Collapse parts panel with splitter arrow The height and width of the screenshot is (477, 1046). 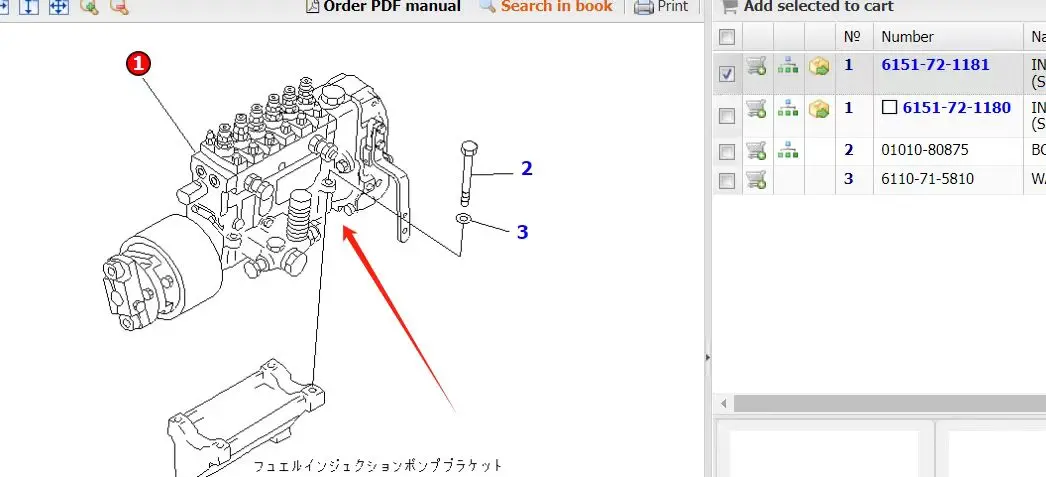pyautogui.click(x=708, y=358)
